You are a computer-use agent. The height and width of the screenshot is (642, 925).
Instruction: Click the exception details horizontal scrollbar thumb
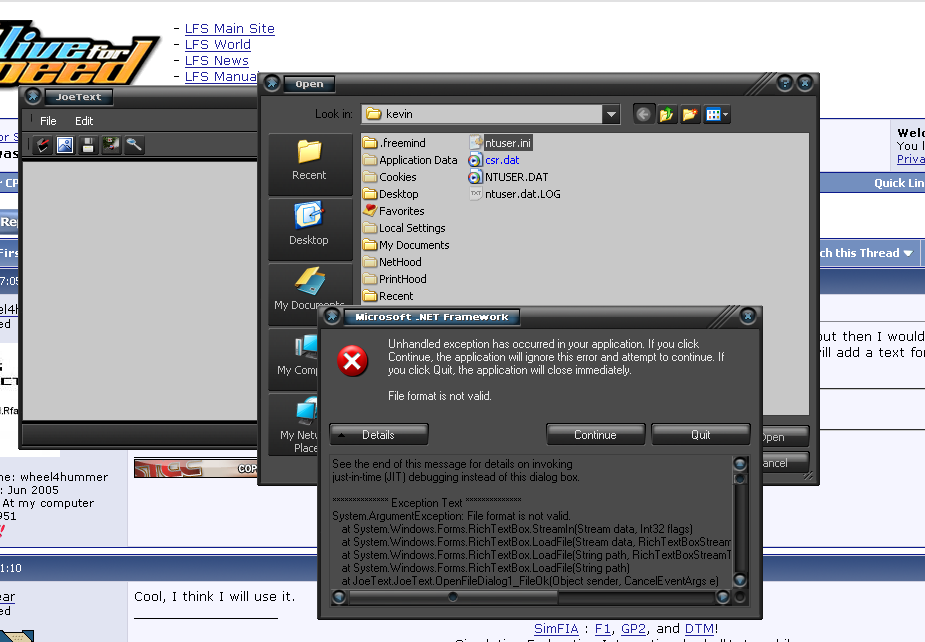(x=453, y=597)
